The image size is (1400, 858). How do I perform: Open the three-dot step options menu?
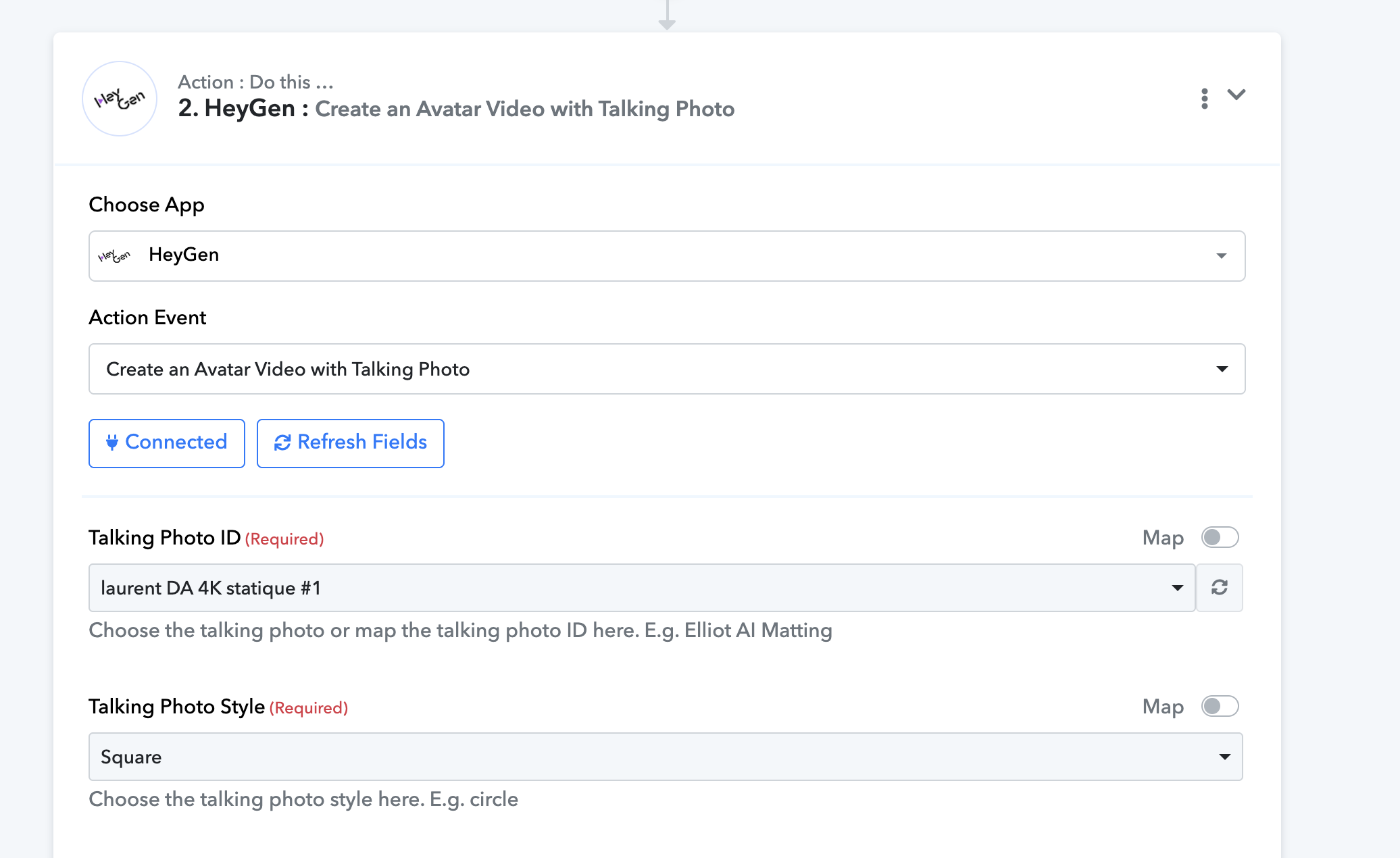(1204, 99)
